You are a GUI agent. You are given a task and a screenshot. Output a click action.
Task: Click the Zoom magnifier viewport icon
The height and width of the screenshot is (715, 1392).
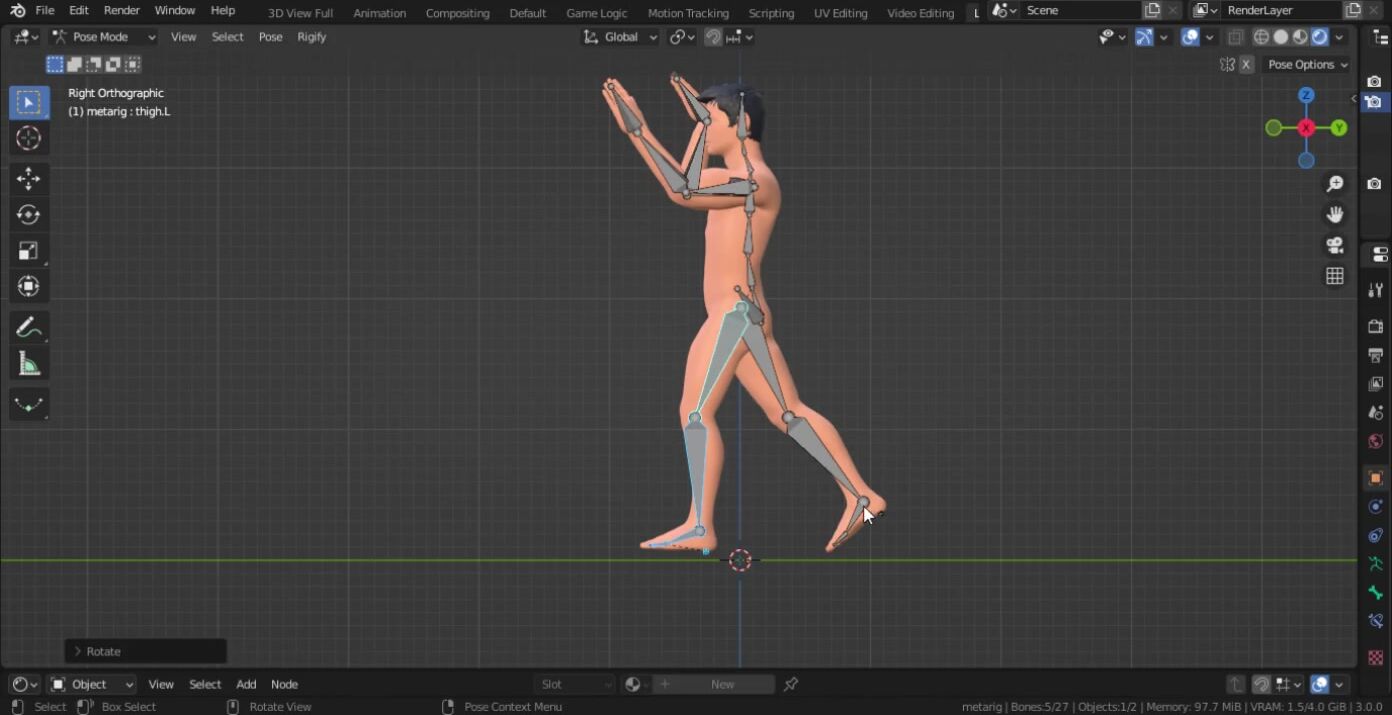[1334, 184]
